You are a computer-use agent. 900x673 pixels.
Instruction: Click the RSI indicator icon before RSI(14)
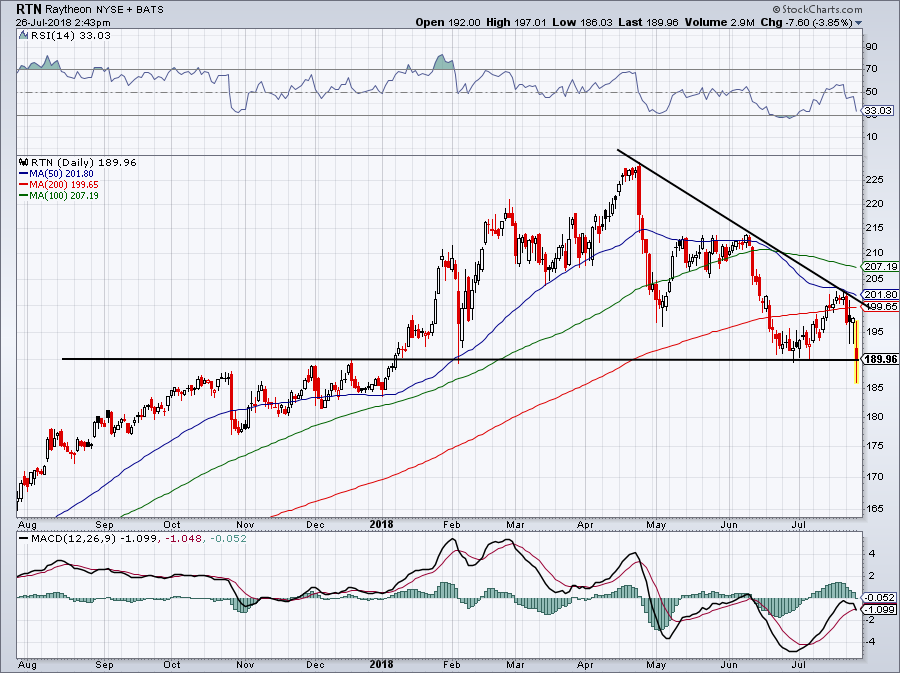(23, 36)
